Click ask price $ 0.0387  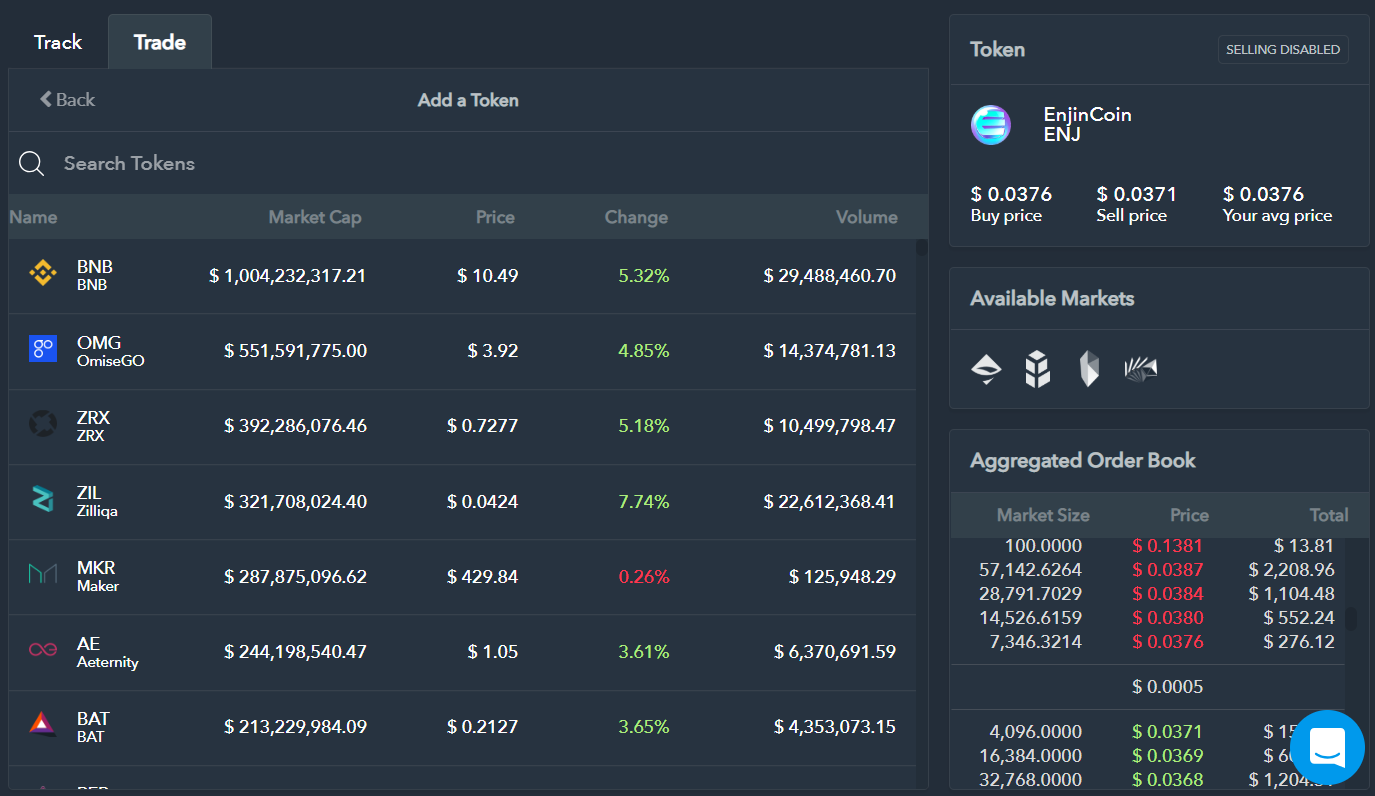coord(1168,570)
